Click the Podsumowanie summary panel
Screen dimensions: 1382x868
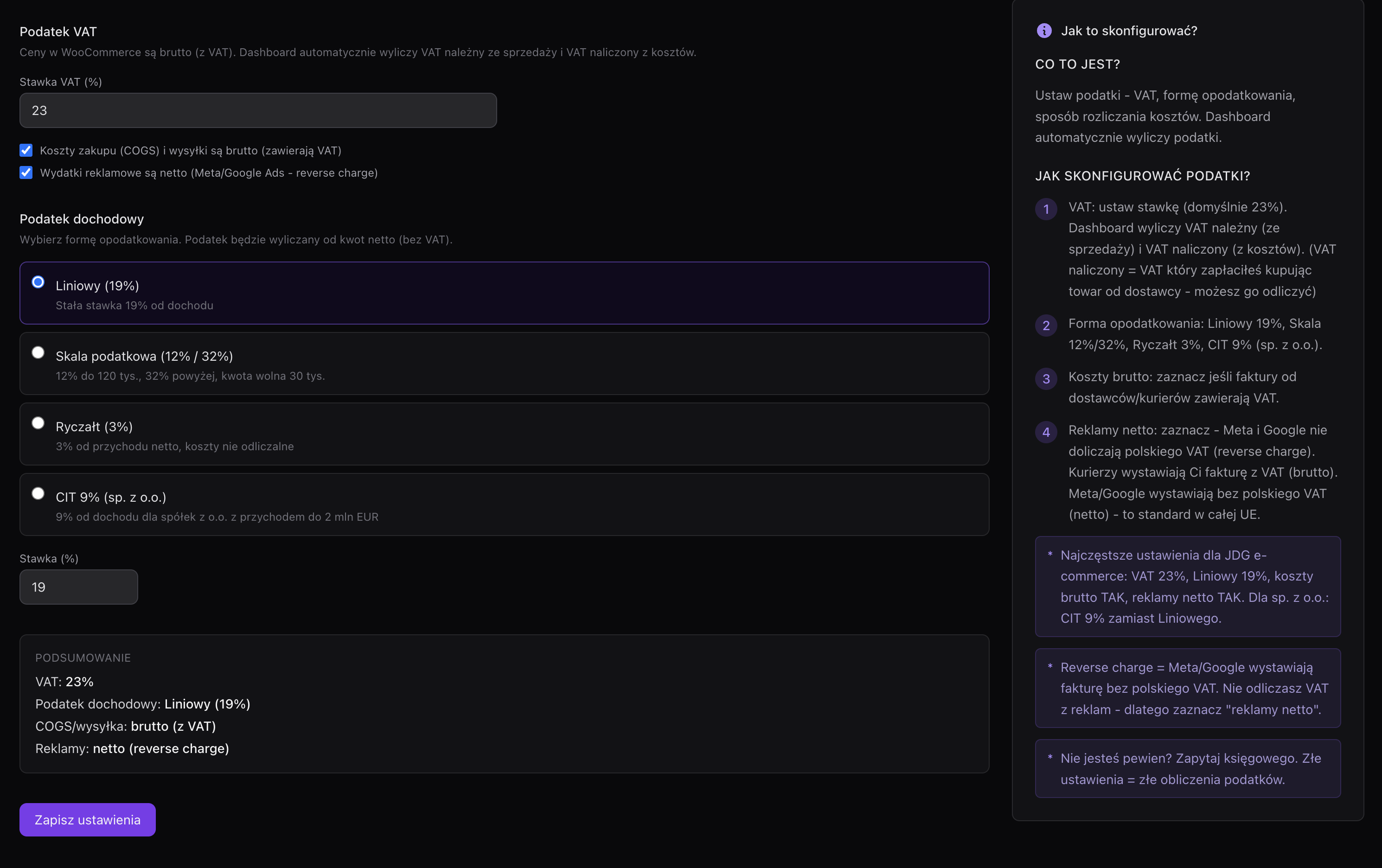coord(504,703)
